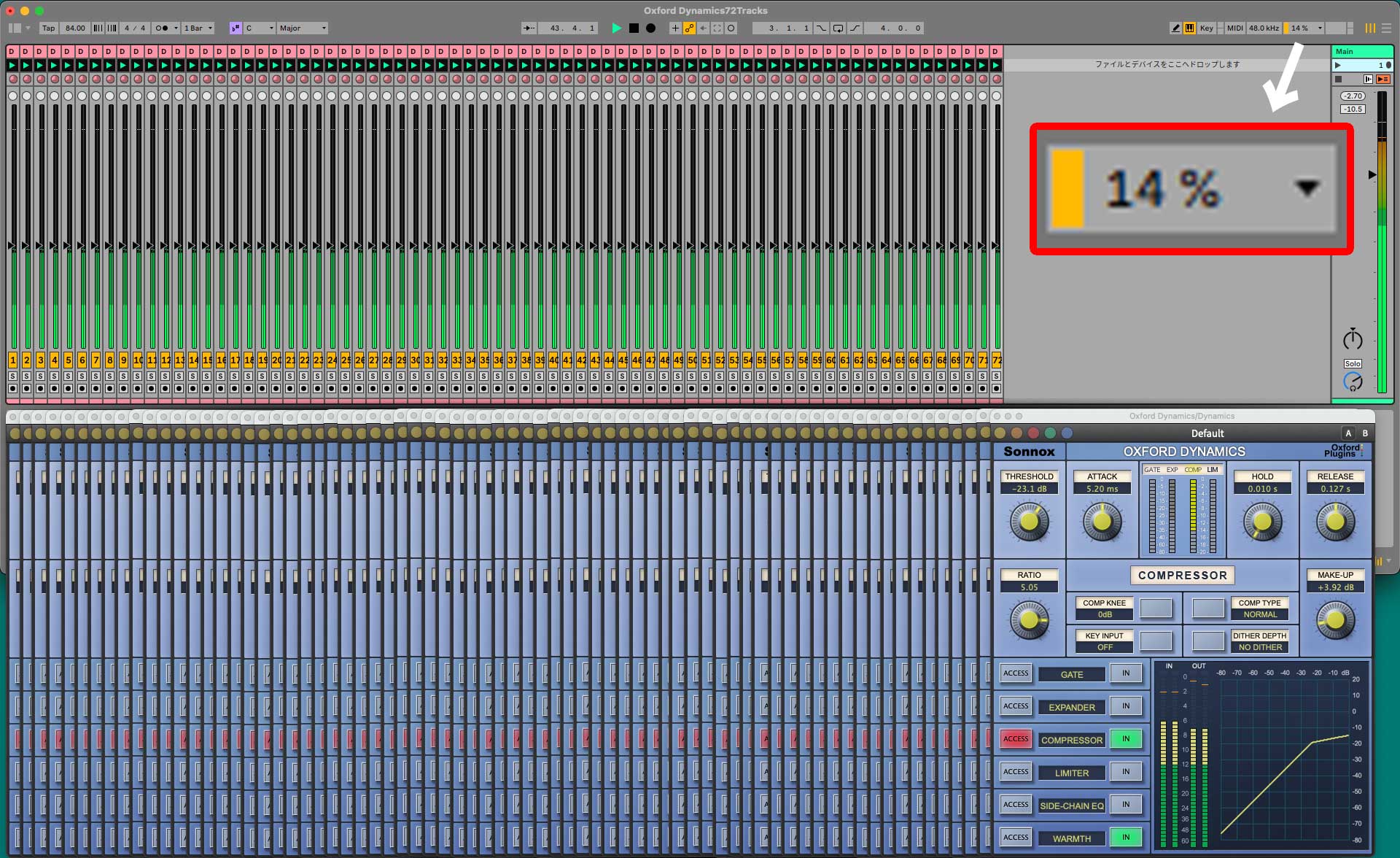Viewport: 1400px width, 858px height.
Task: Enable the MIDI map mode button
Action: [x=1234, y=28]
